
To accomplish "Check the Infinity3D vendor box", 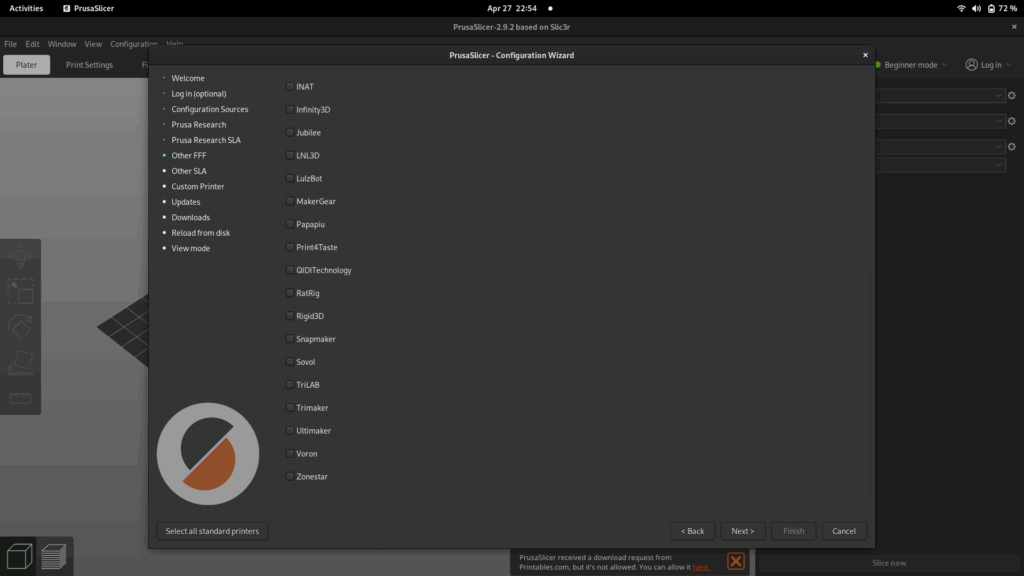I will (x=290, y=109).
